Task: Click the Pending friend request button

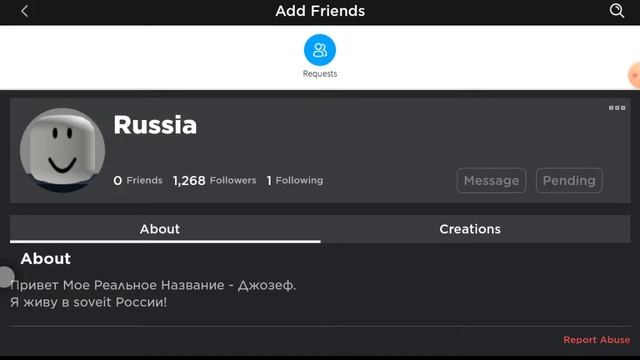Action: pyautogui.click(x=569, y=180)
